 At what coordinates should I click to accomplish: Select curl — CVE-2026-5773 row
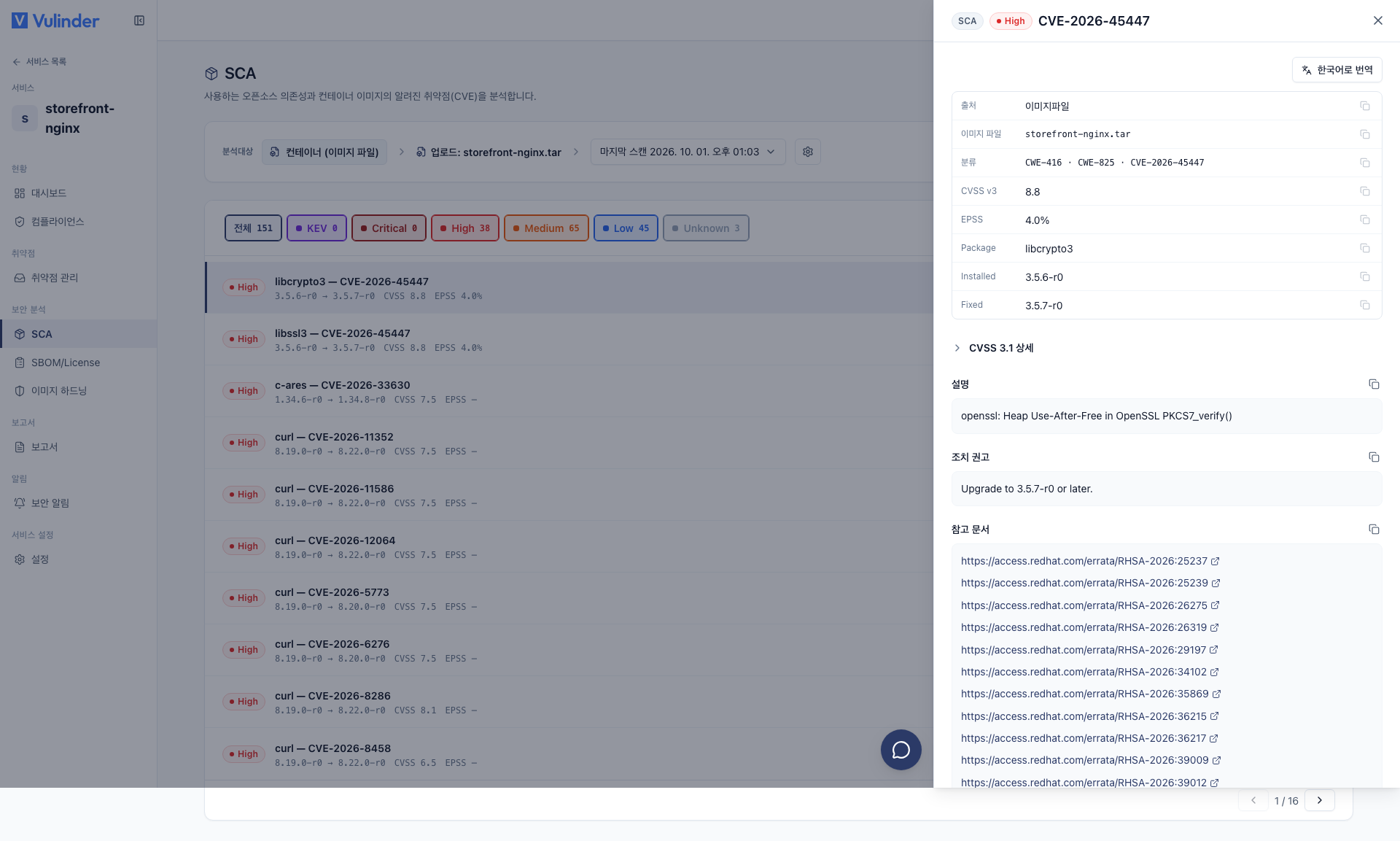pyautogui.click(x=569, y=598)
